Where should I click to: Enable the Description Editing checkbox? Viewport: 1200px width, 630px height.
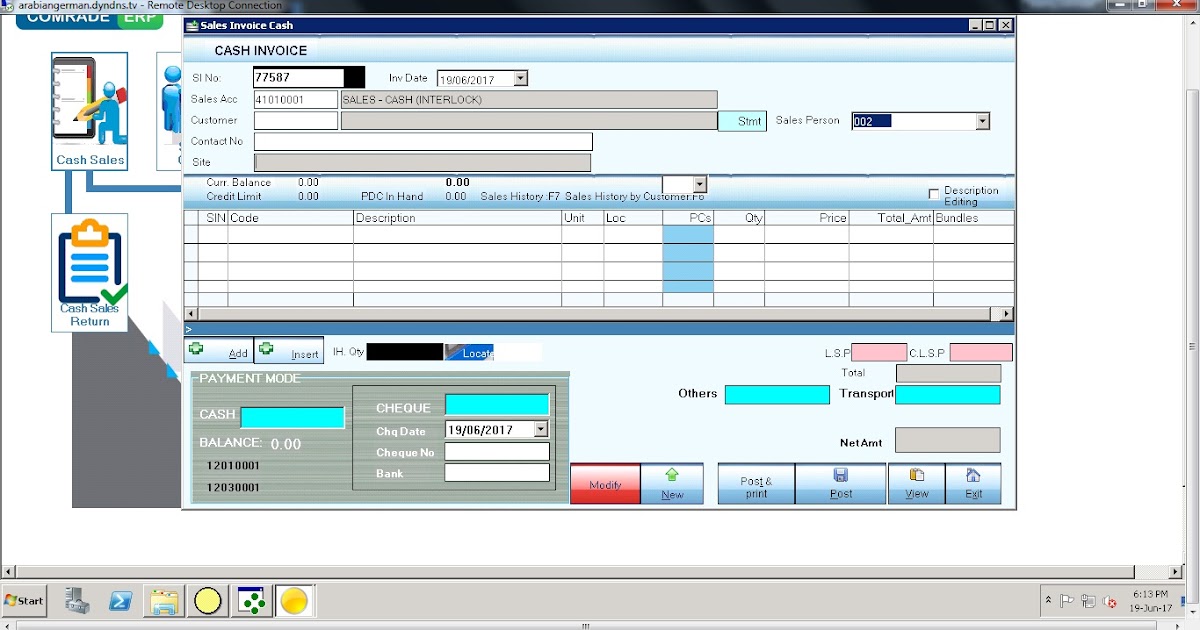933,194
